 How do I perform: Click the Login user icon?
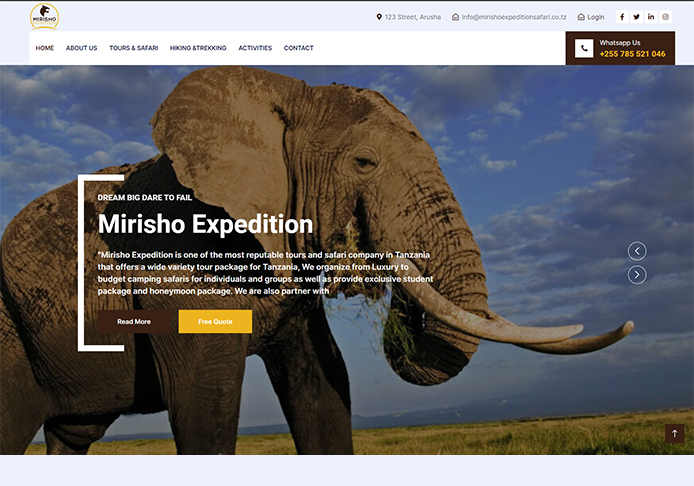click(x=581, y=17)
